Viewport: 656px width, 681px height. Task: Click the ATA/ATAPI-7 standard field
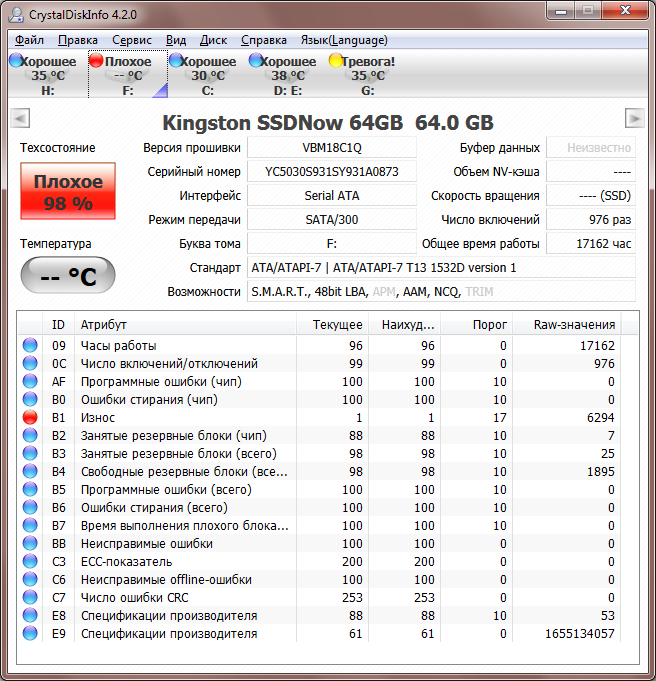441,268
